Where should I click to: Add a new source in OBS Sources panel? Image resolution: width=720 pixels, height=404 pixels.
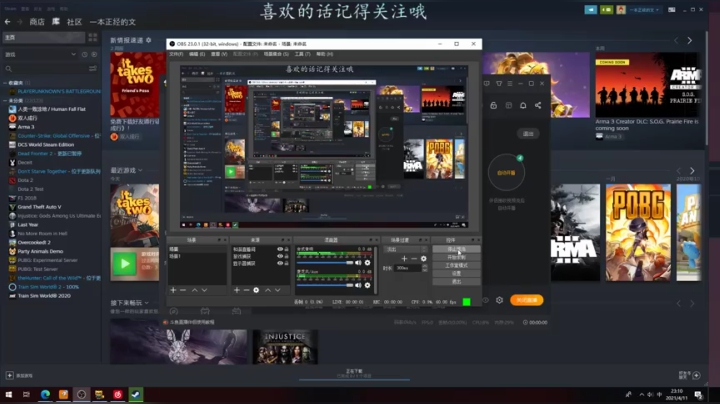pyautogui.click(x=236, y=290)
